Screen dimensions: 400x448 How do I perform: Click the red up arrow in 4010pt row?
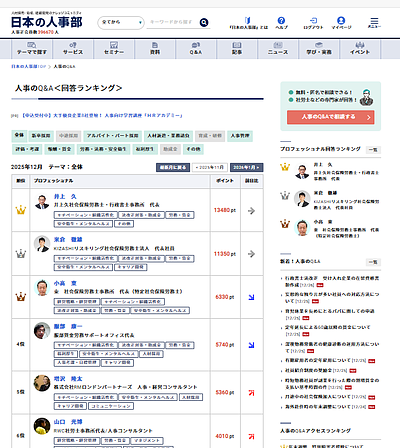tap(251, 436)
